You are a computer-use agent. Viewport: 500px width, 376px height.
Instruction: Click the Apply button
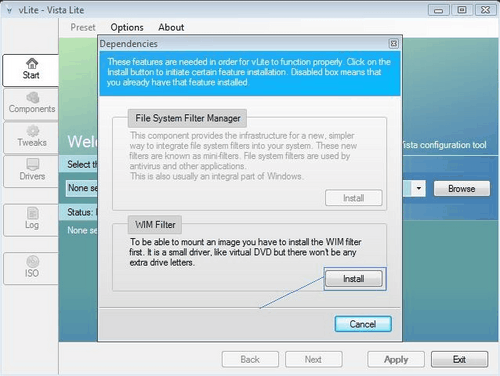coord(396,359)
